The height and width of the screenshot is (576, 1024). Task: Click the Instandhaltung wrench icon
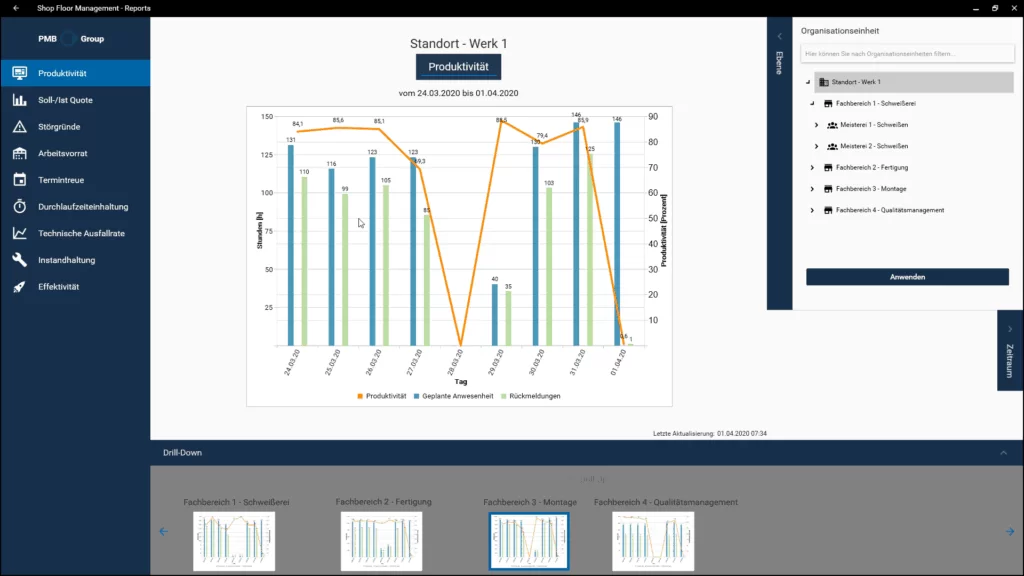pos(19,260)
